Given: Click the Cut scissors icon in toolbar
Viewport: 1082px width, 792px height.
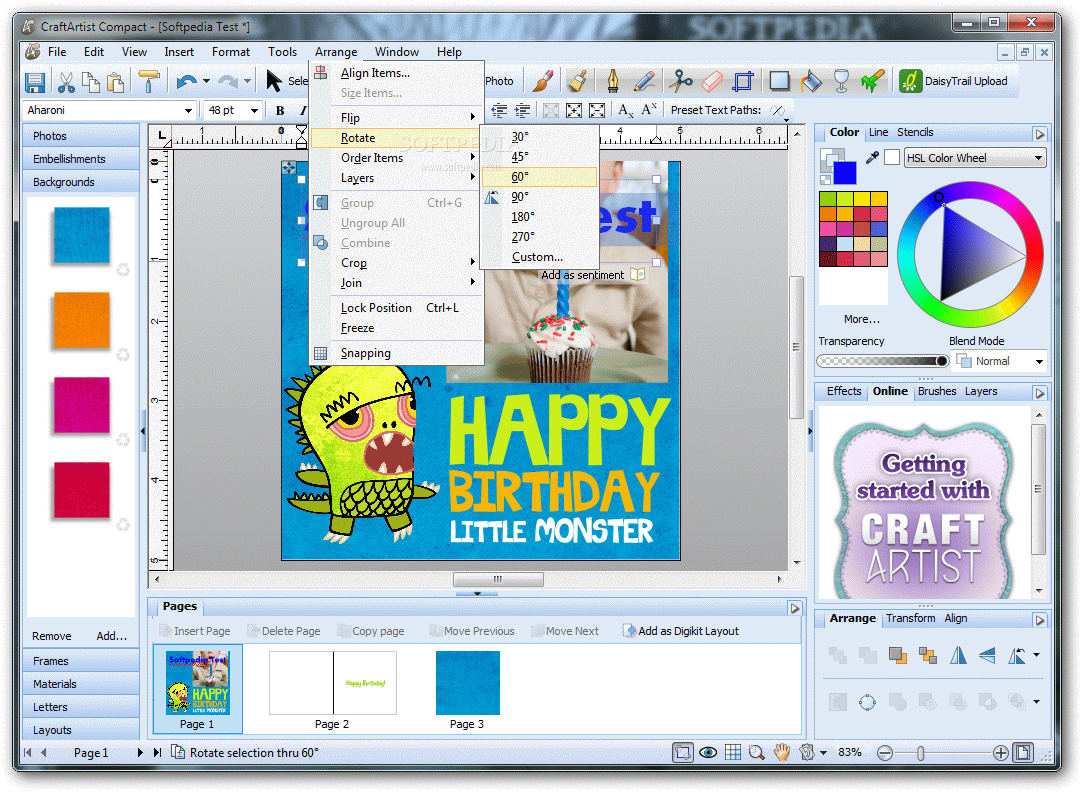Looking at the screenshot, I should tap(66, 82).
